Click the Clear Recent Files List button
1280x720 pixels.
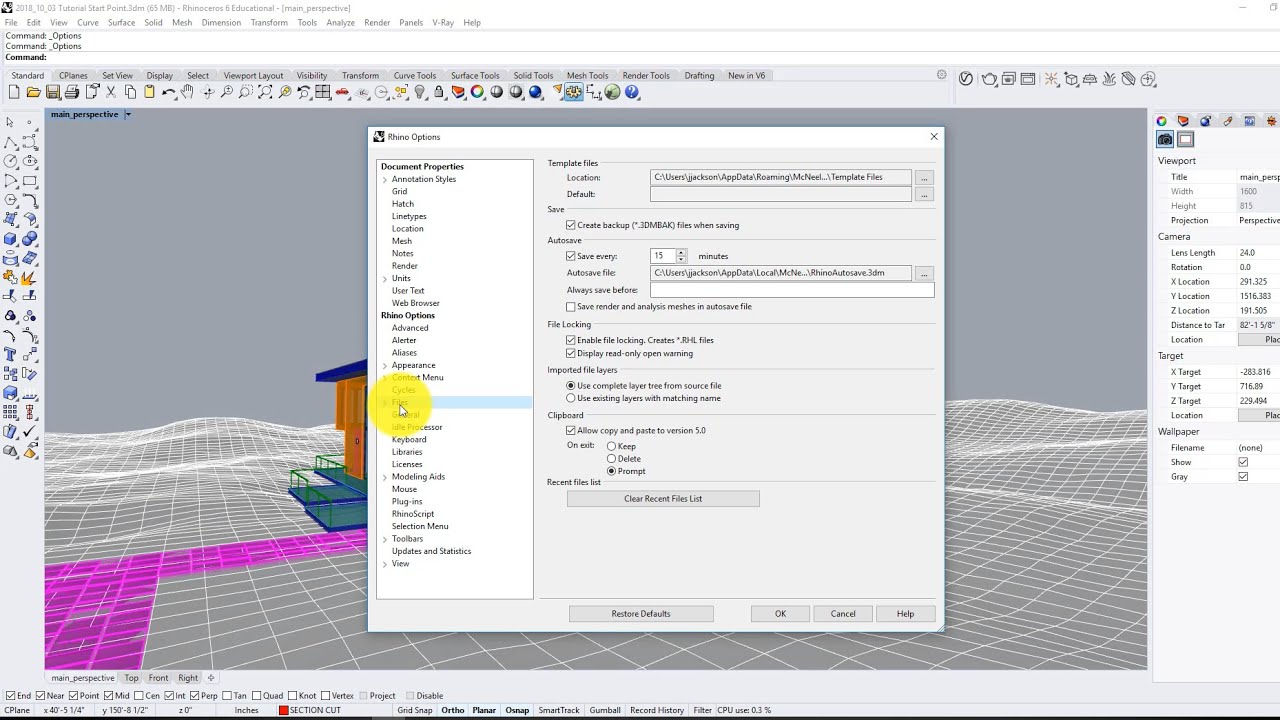(663, 499)
